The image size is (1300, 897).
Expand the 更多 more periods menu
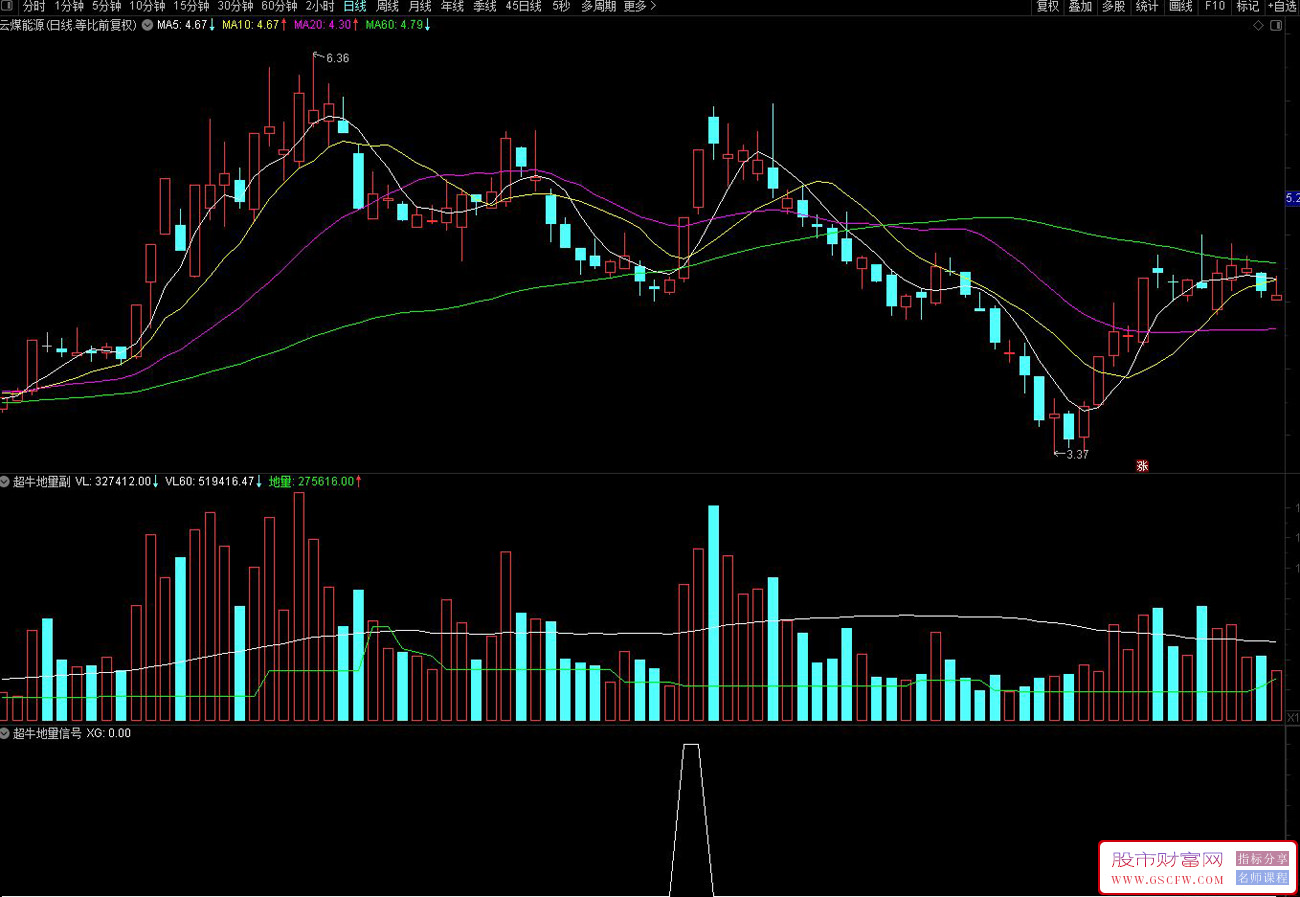click(640, 7)
